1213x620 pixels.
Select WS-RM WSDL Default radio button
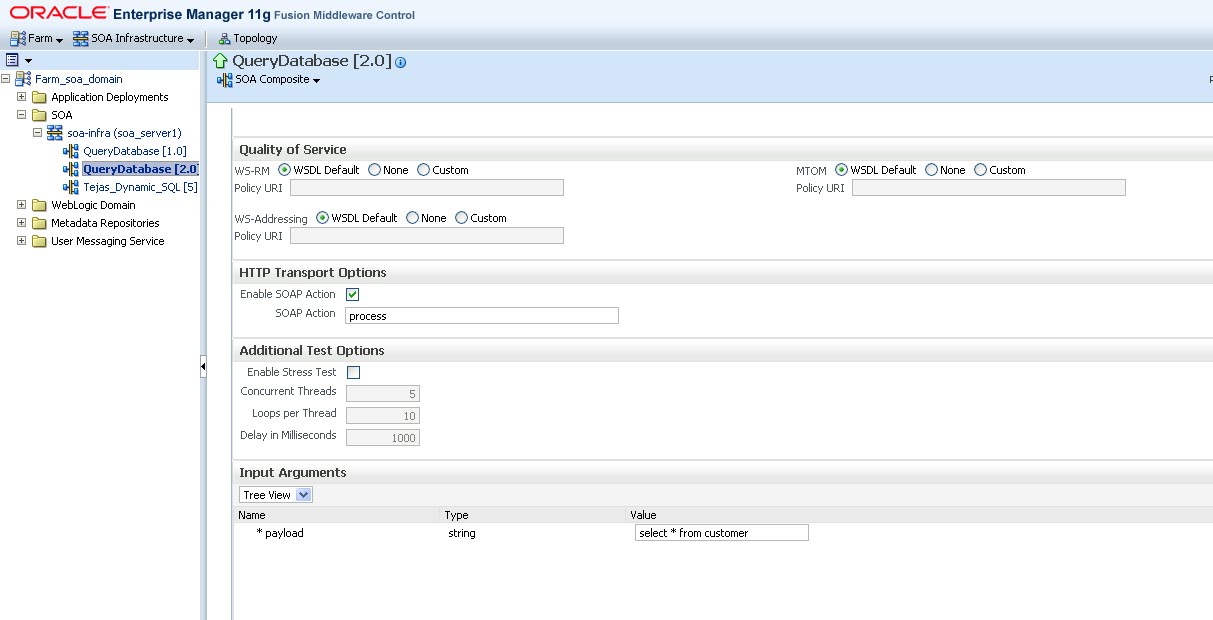coord(284,170)
